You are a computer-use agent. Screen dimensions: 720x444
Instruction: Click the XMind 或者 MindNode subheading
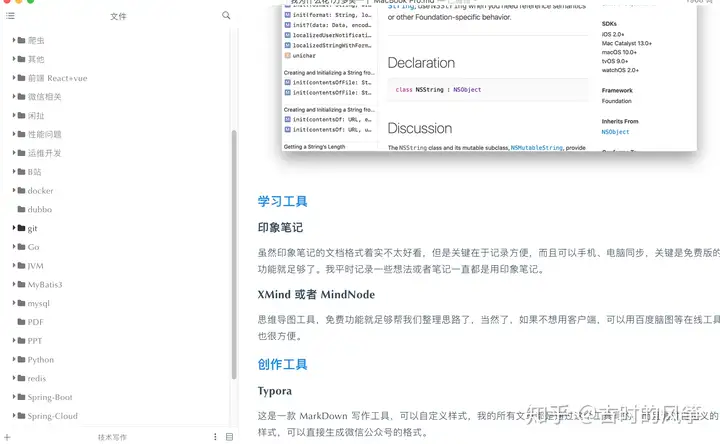316,294
